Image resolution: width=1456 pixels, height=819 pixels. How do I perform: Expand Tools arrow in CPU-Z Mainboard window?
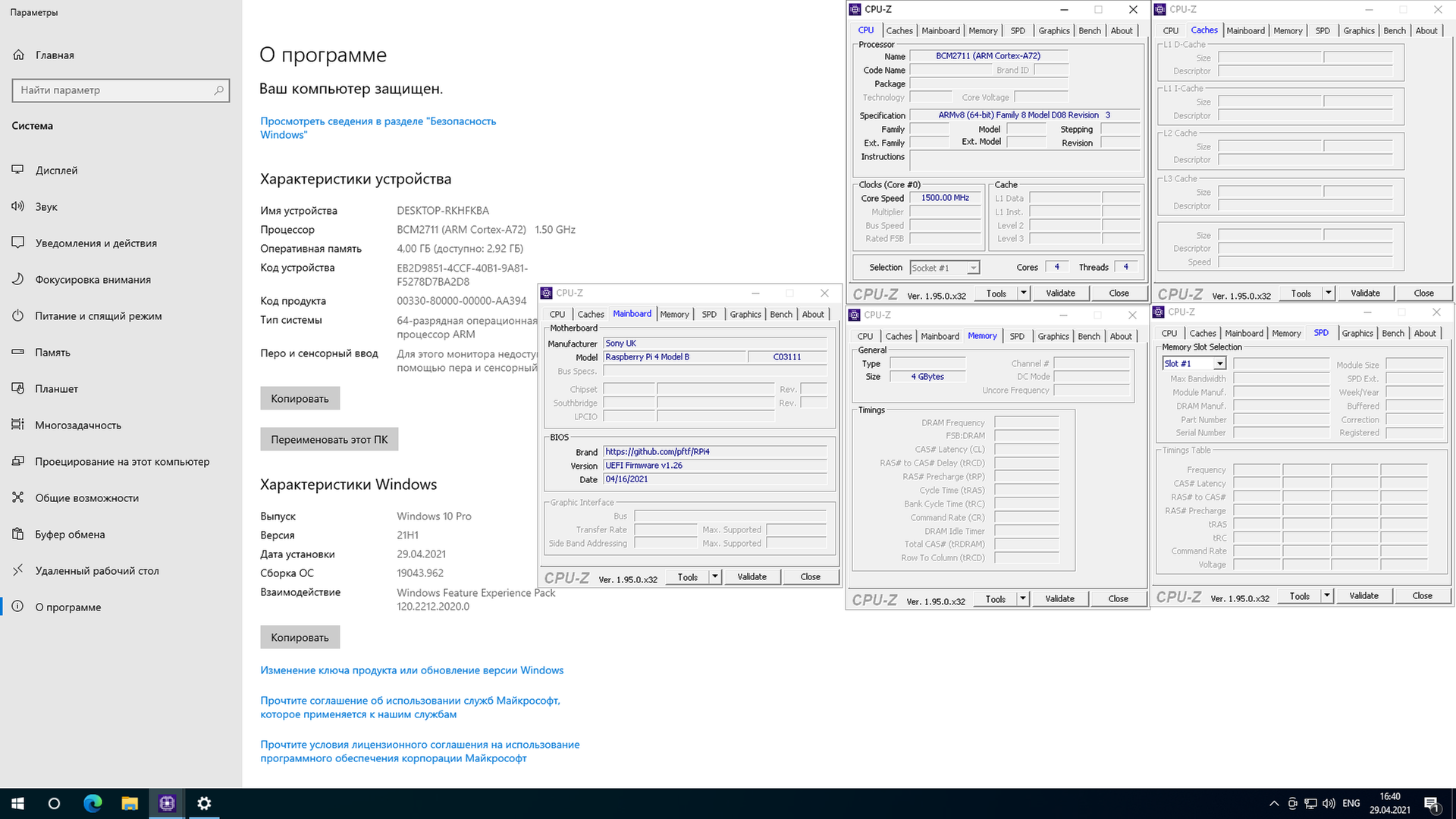[x=715, y=577]
